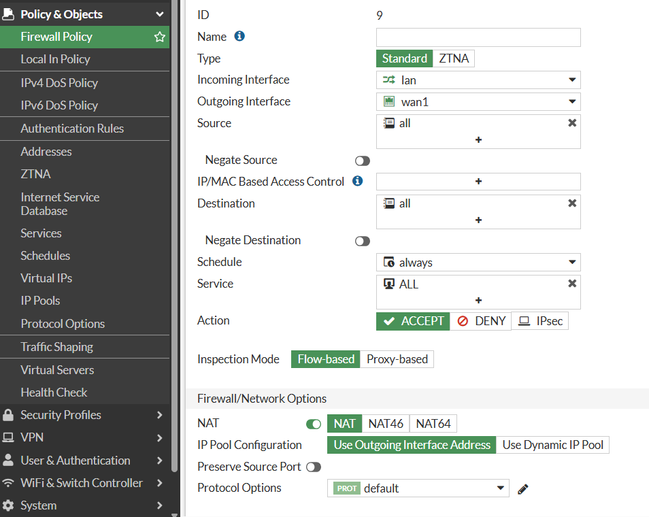Viewport: 649px width, 517px height.
Task: Open the Virtual IPs sidebar item
Action: pyautogui.click(x=46, y=278)
